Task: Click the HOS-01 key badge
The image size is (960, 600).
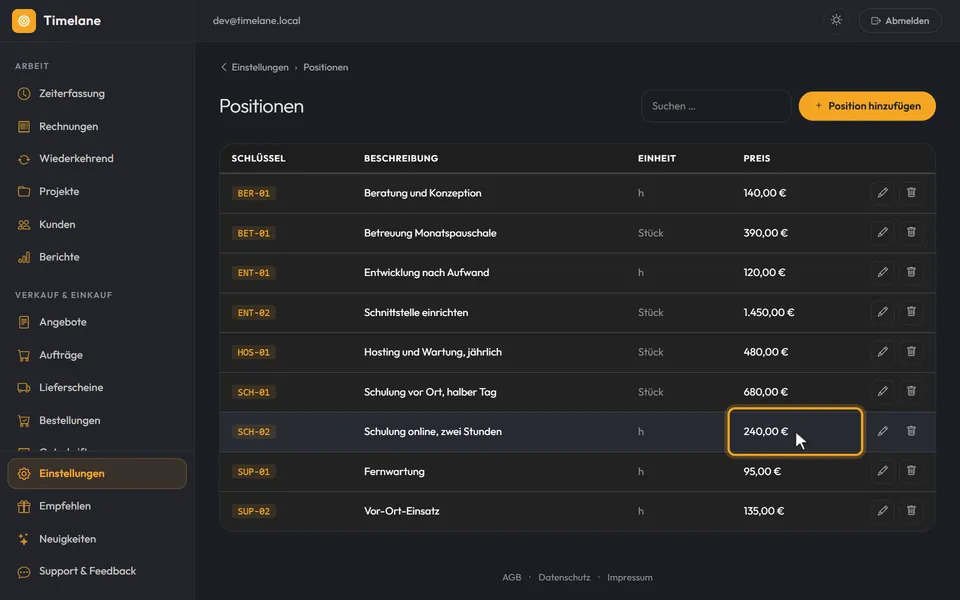Action: (253, 353)
